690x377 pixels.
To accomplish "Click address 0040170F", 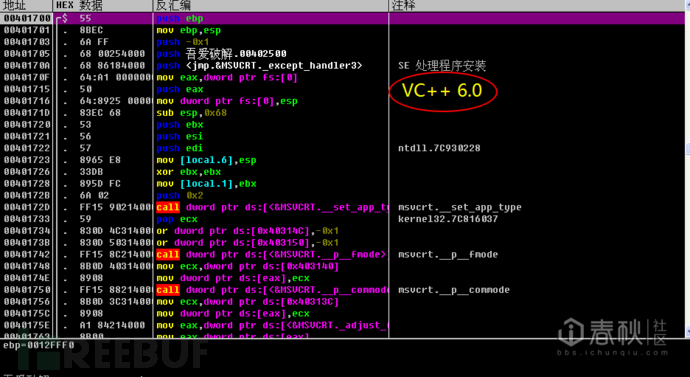I will coord(27,77).
